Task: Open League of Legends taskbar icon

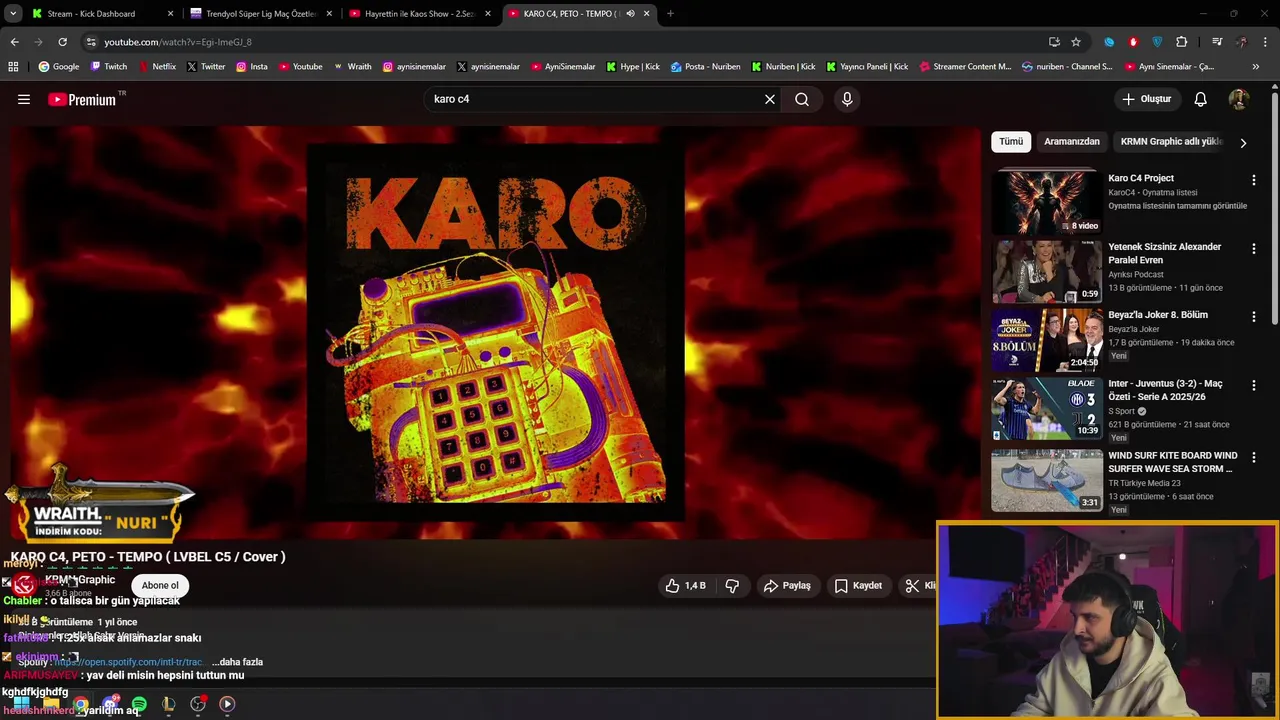Action: tap(168, 704)
